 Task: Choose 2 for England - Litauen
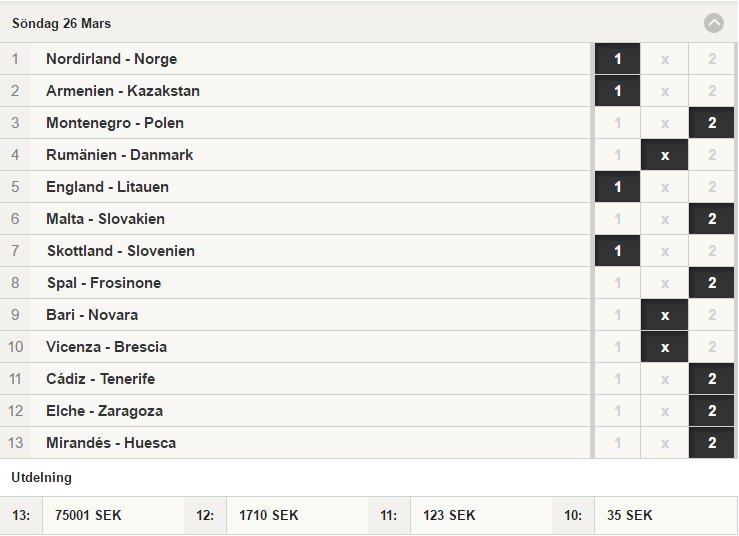pyautogui.click(x=712, y=187)
